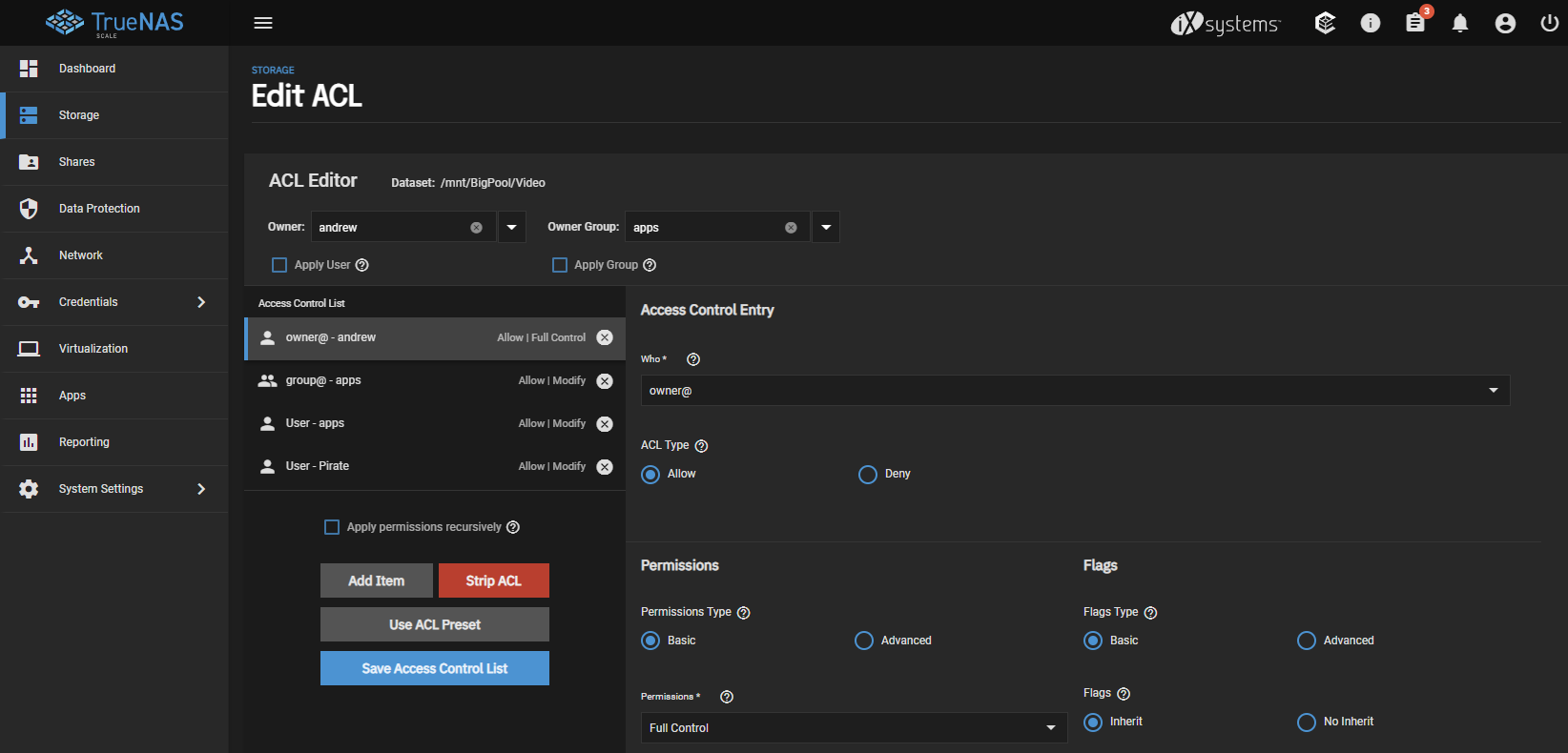Show help for Permissions Type
Viewport: 1568px width, 753px height.
pyautogui.click(x=744, y=613)
